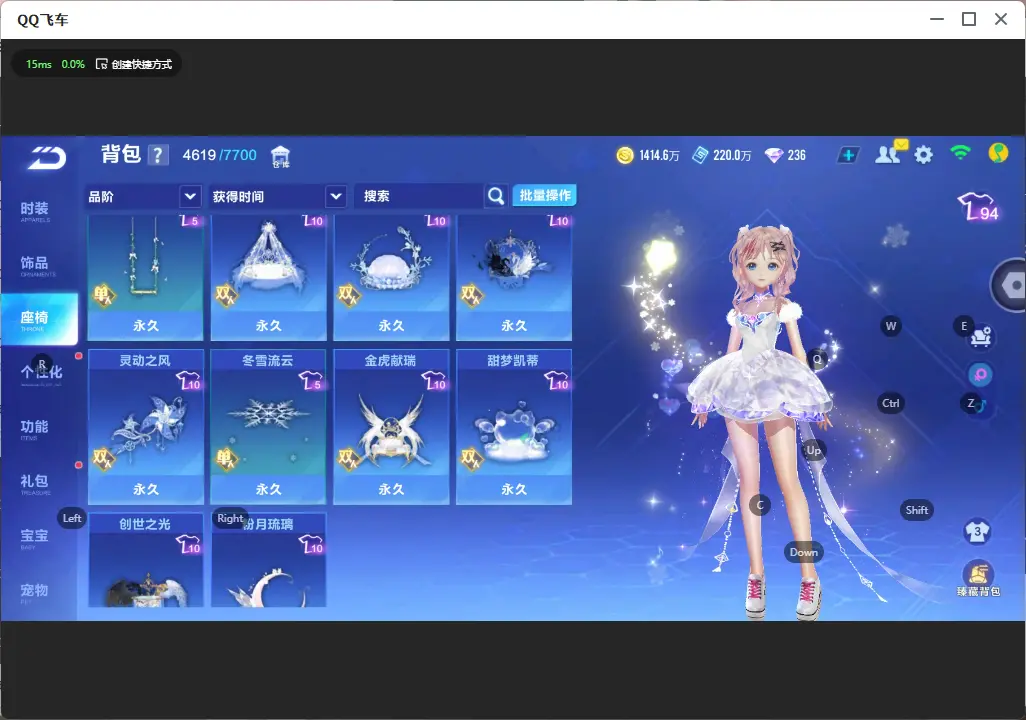
Task: Click the E key overlay button
Action: pos(964,325)
